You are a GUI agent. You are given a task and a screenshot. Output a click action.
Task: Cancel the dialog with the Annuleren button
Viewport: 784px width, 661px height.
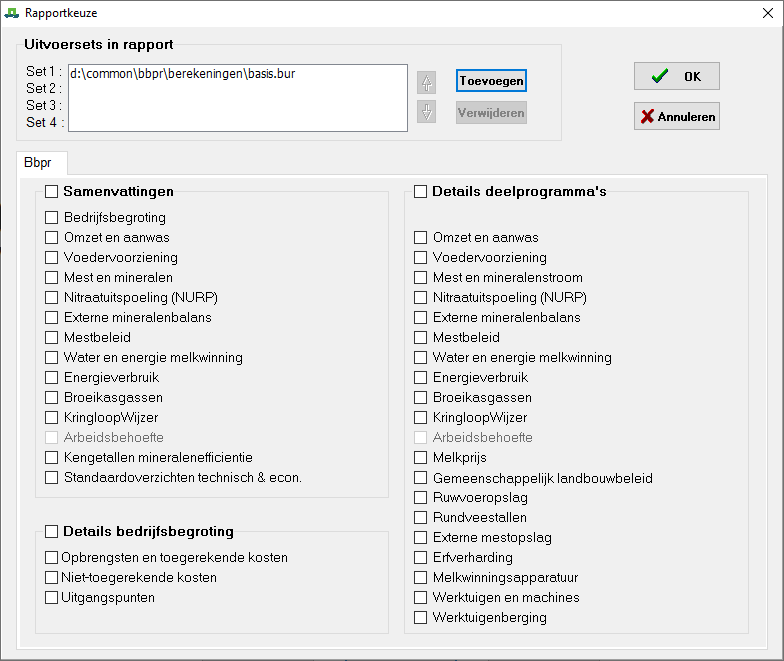(676, 117)
